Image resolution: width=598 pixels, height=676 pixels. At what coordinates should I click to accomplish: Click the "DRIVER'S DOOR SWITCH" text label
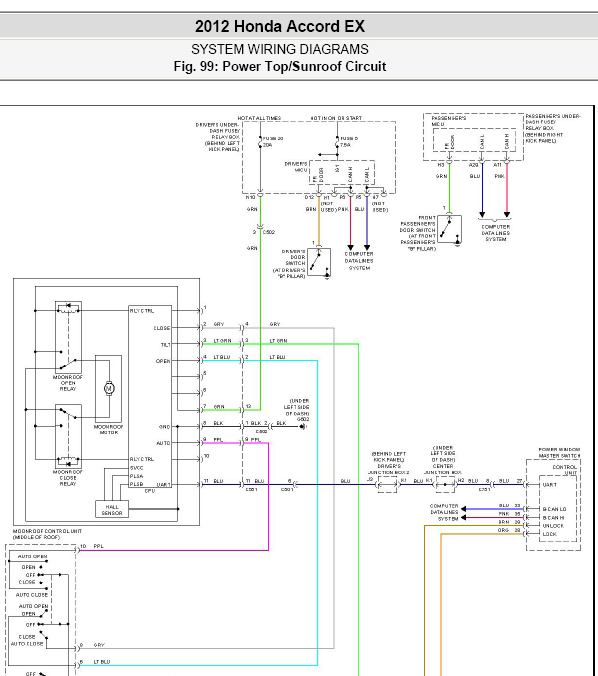294,257
